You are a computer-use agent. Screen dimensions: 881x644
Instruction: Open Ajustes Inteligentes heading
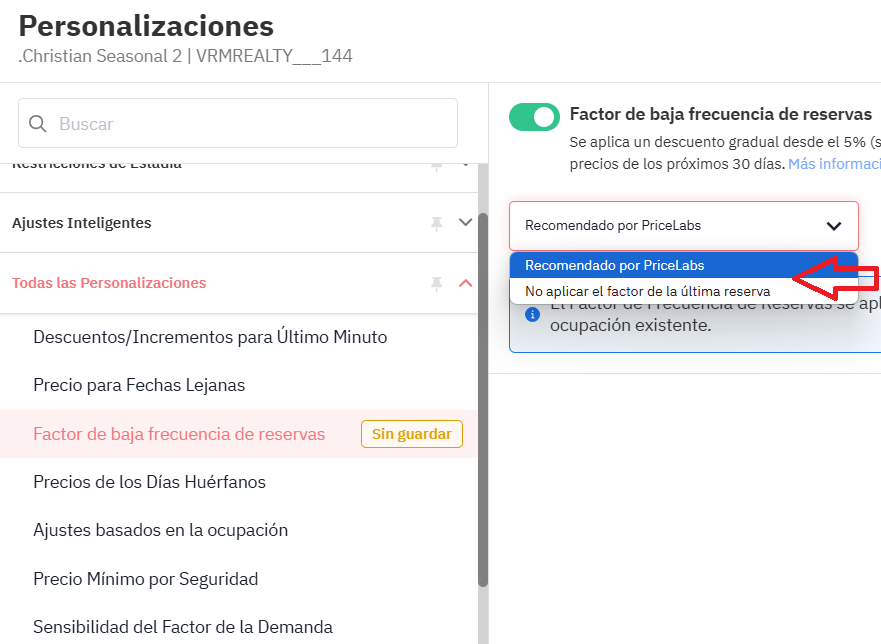point(81,223)
